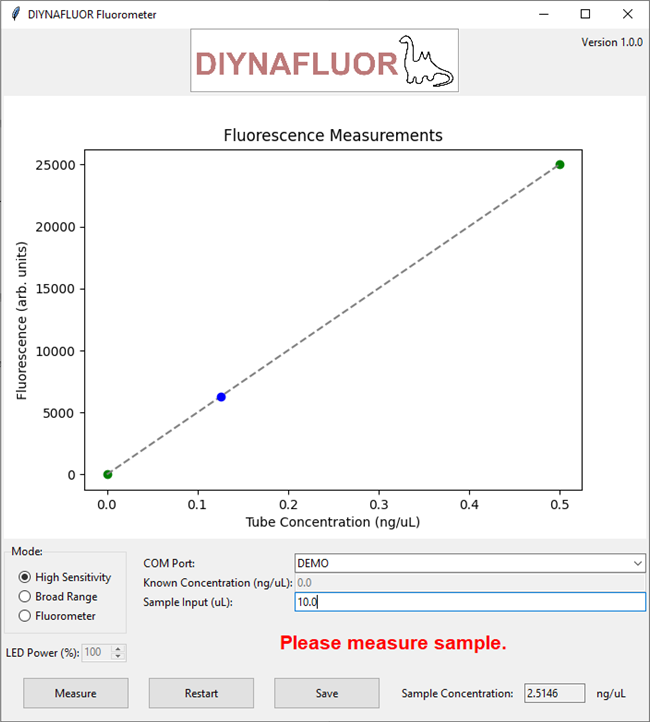Viewport: 650px width, 722px height.
Task: Click the 'Fluorescence (arb. units)' axis label
Action: point(22,320)
